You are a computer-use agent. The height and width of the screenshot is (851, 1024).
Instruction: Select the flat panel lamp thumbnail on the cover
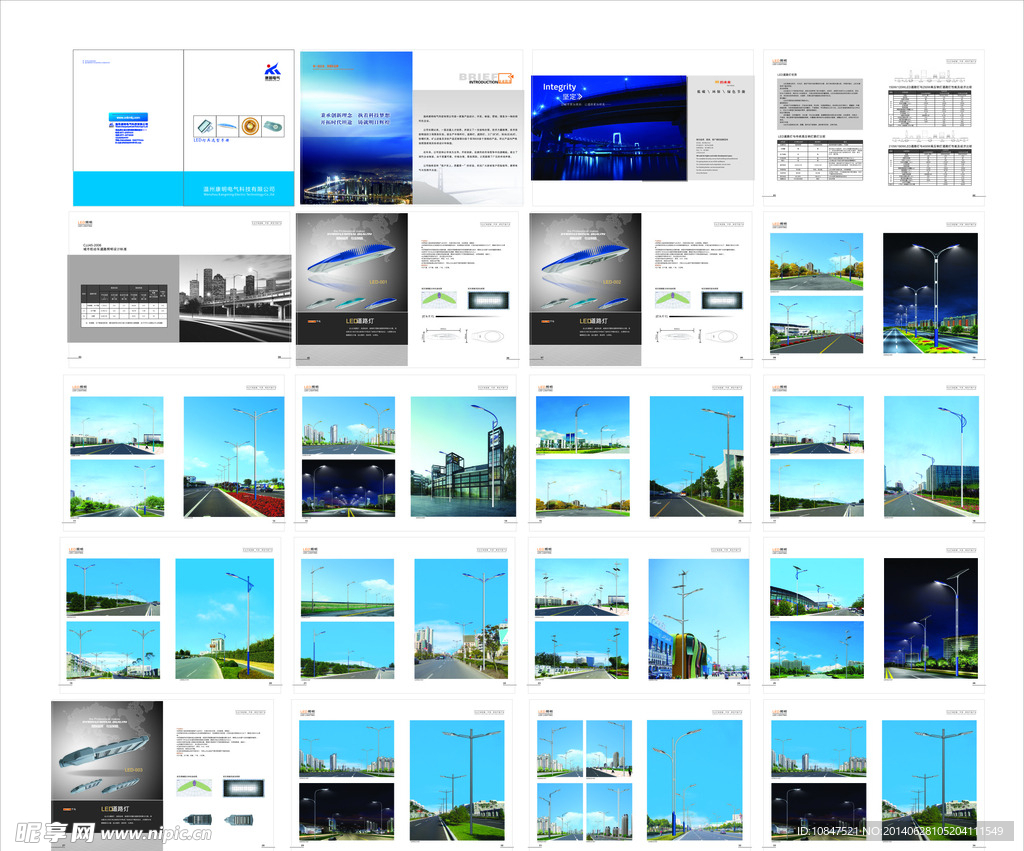pyautogui.click(x=204, y=125)
